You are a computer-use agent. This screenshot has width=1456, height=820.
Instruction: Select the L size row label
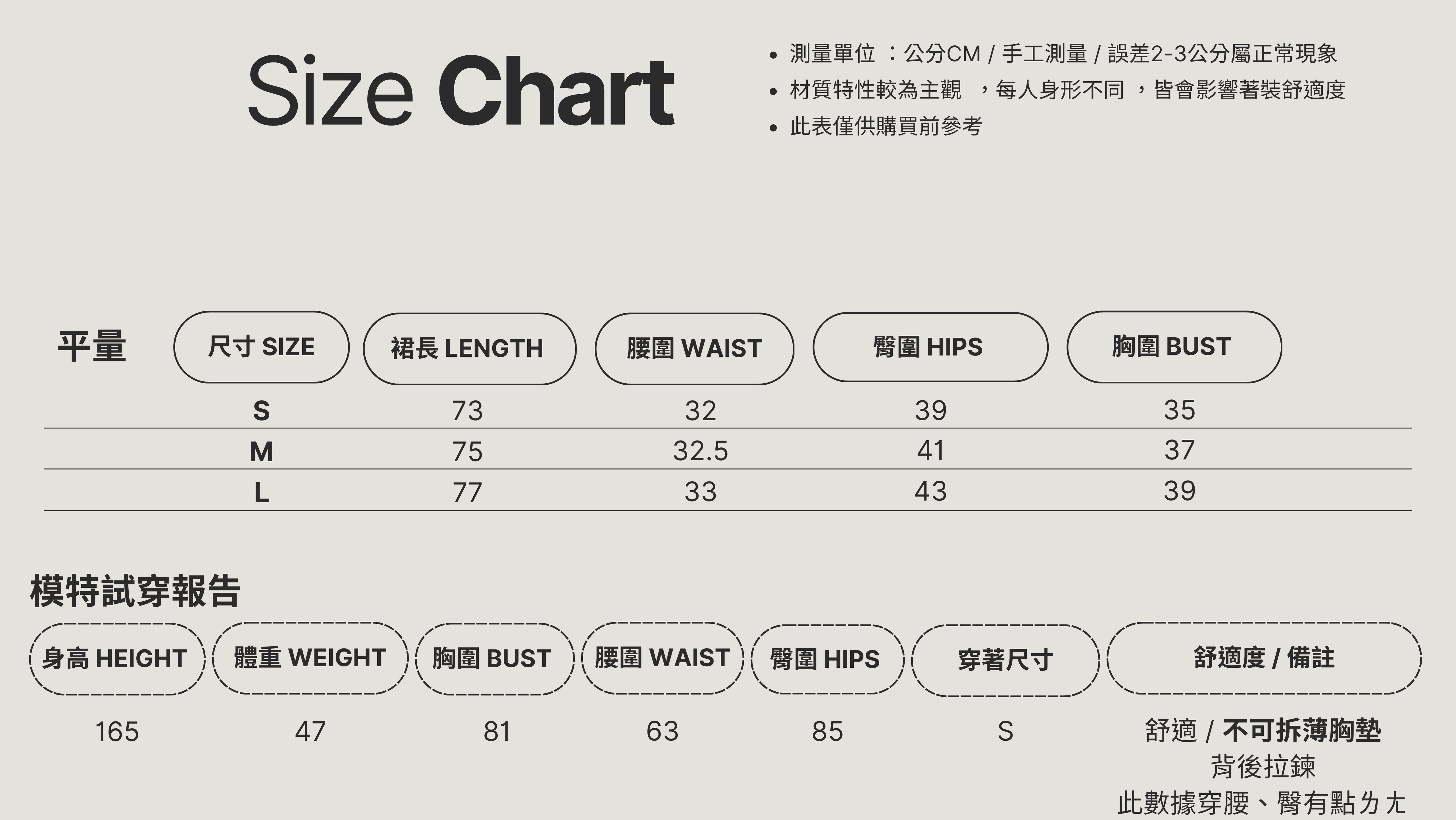coord(261,493)
